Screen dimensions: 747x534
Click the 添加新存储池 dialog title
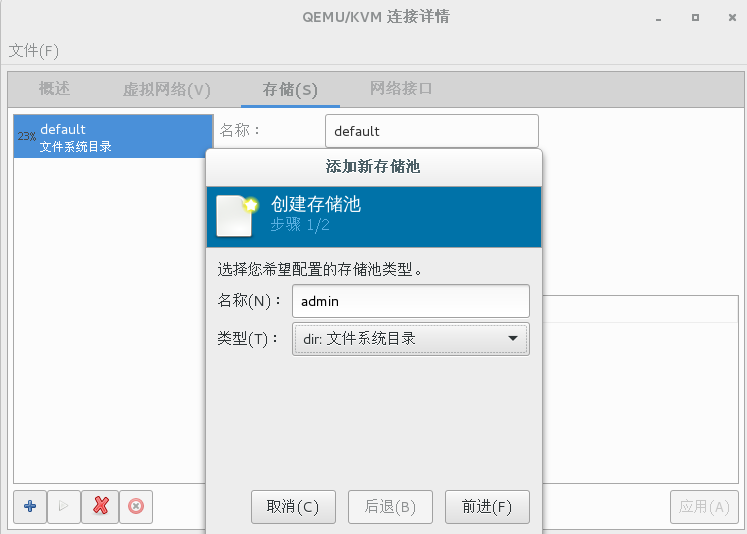click(373, 166)
